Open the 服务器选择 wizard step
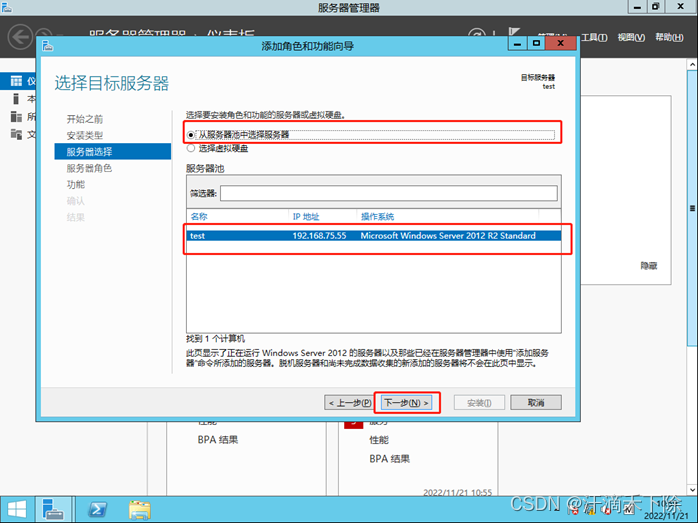The height and width of the screenshot is (523, 698). click(x=113, y=152)
